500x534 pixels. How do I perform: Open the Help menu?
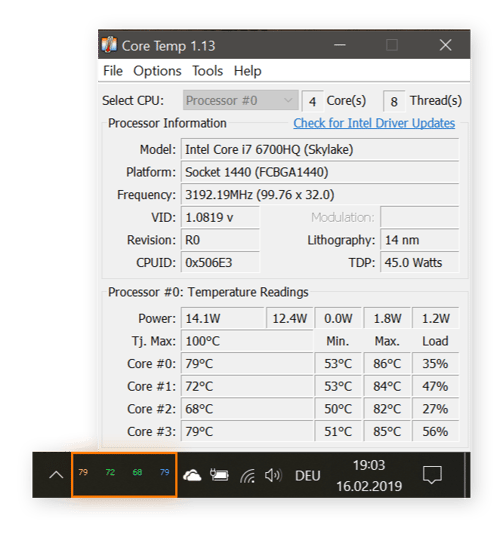coord(248,71)
